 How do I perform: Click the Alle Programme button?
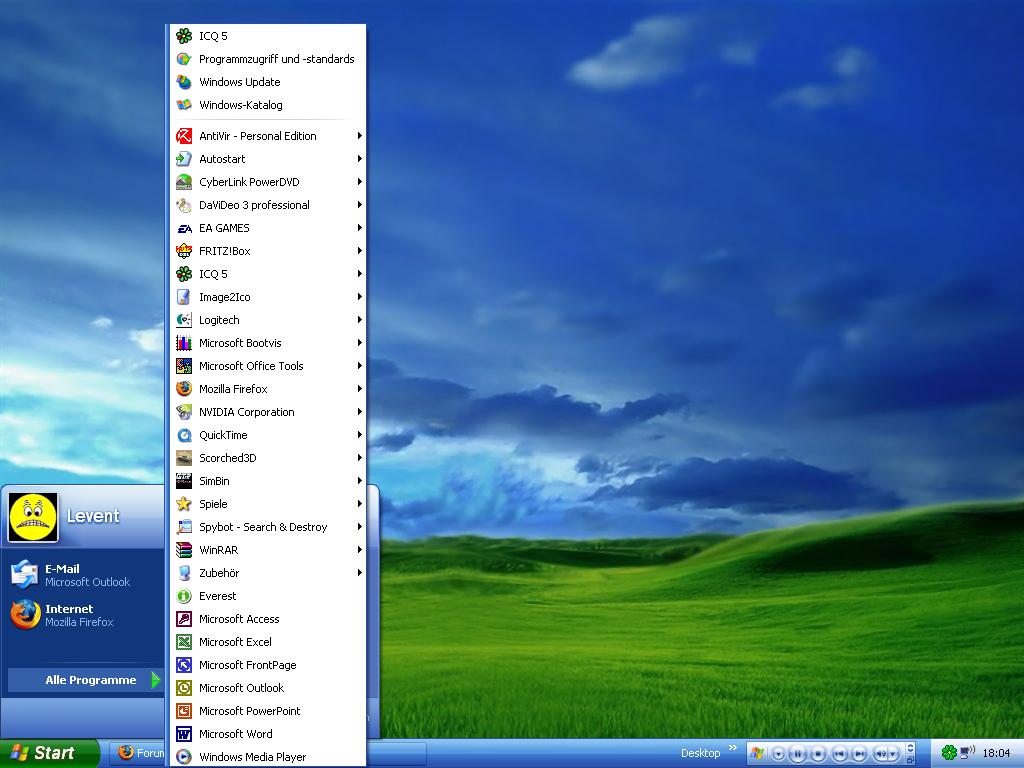coord(86,680)
